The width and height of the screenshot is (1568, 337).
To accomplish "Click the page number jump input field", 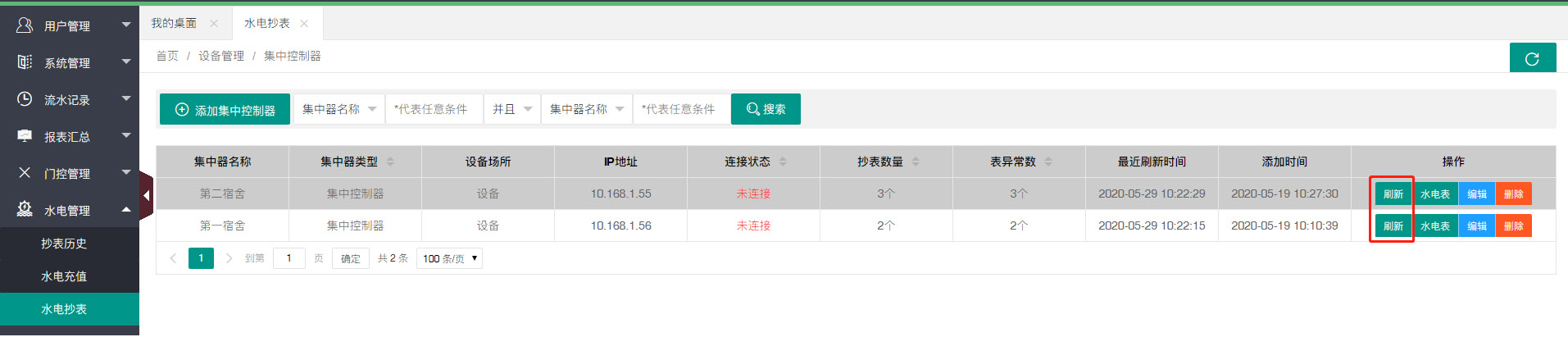I will 289,258.
